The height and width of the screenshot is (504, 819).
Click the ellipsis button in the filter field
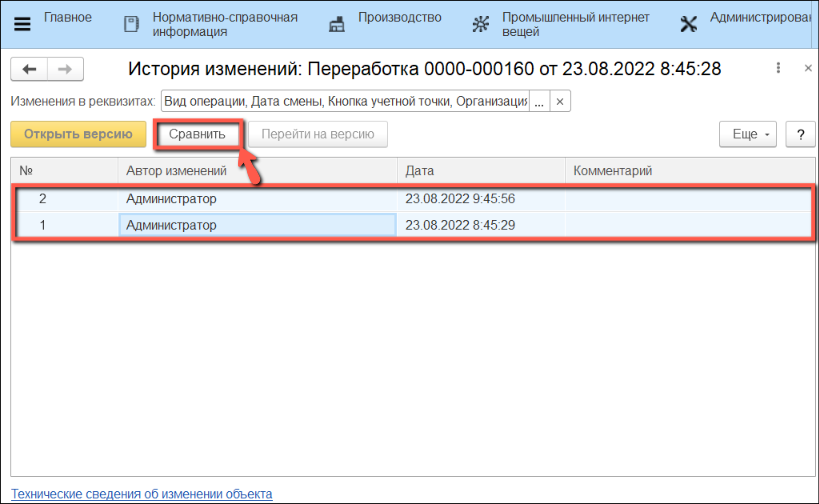point(538,102)
